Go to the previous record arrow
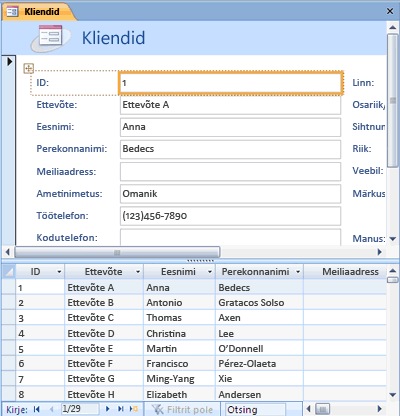The width and height of the screenshot is (400, 416). point(51,409)
